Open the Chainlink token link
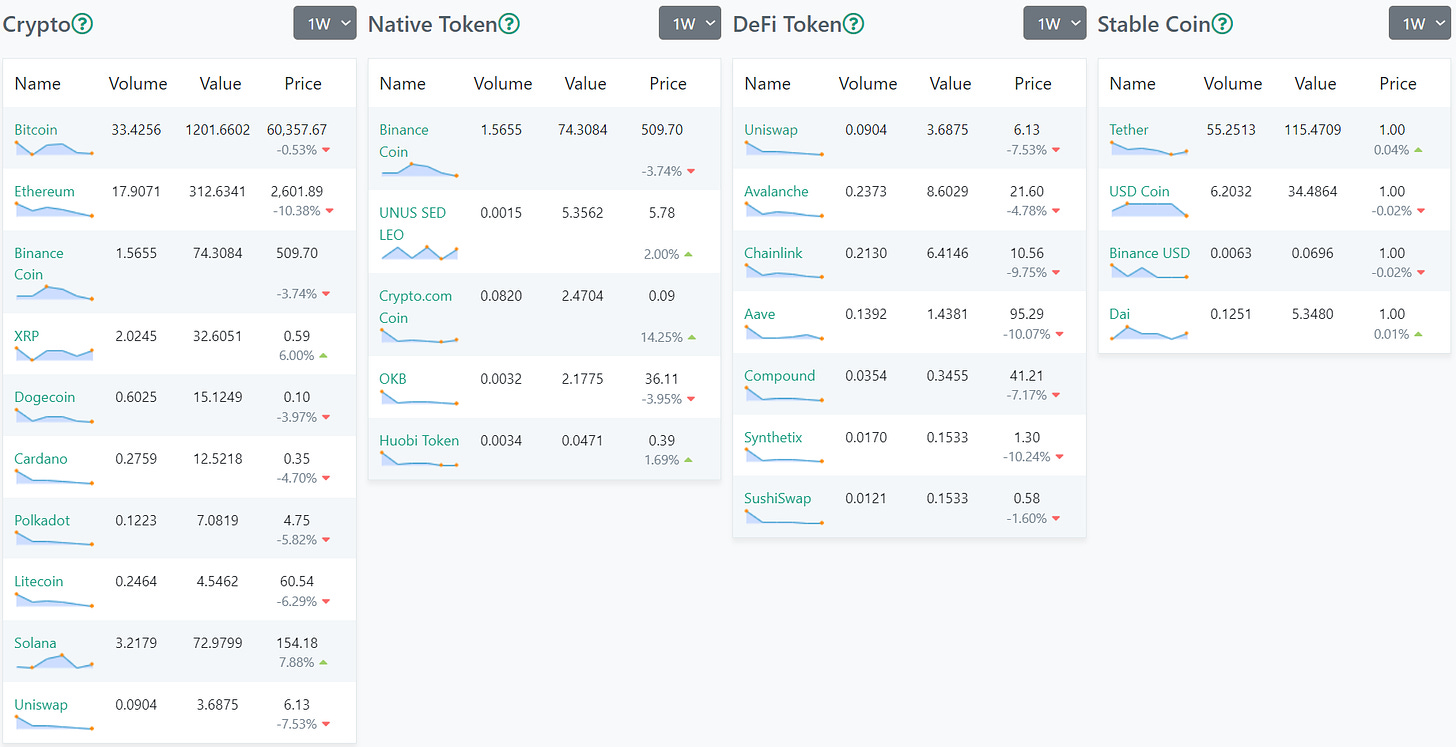The width and height of the screenshot is (1456, 747). point(773,253)
